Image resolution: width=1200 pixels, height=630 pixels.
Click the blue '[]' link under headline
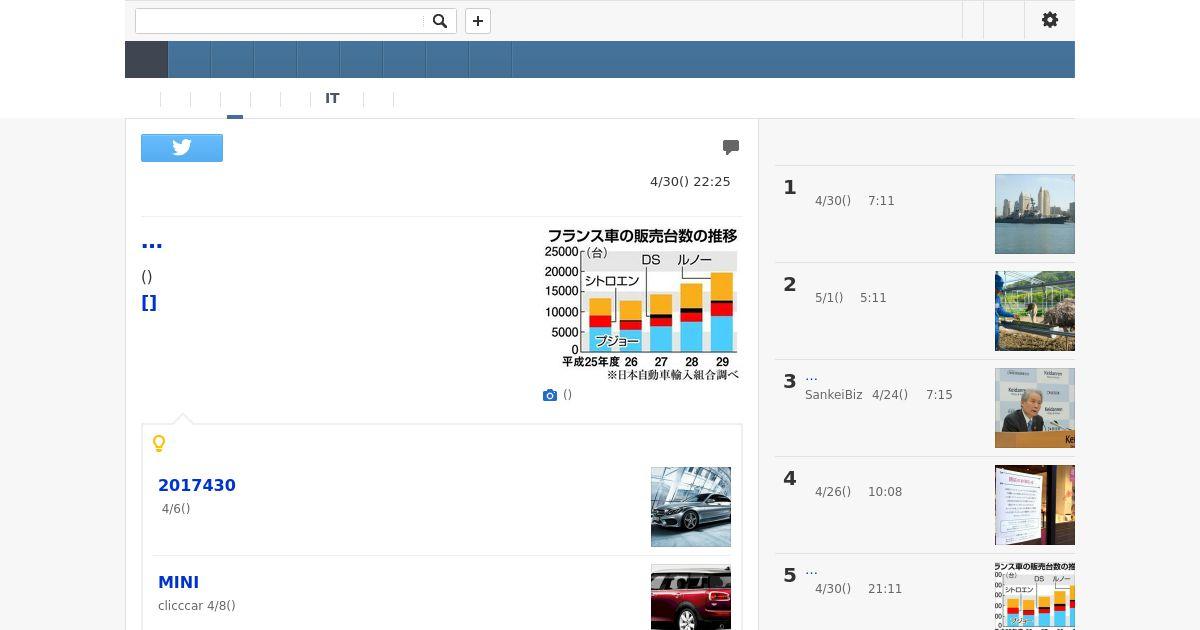[x=149, y=302]
